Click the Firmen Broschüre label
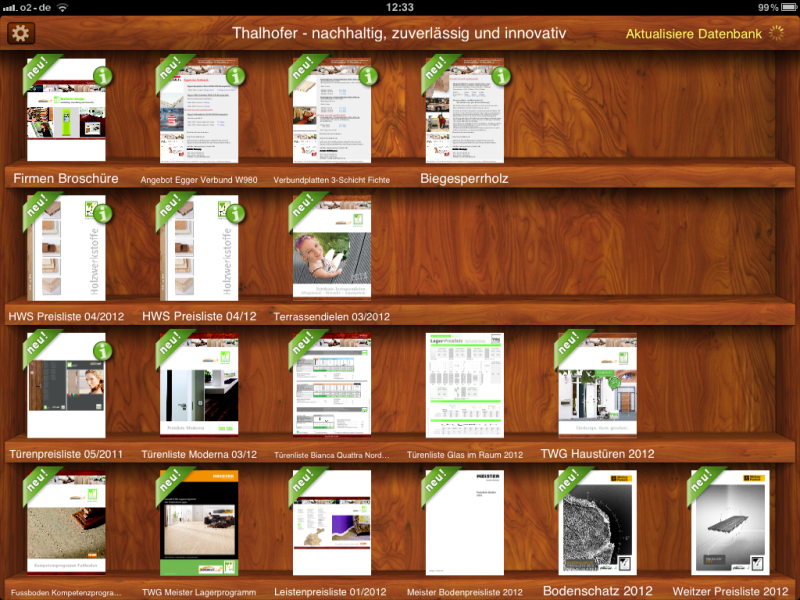The height and width of the screenshot is (600, 800). (66, 179)
